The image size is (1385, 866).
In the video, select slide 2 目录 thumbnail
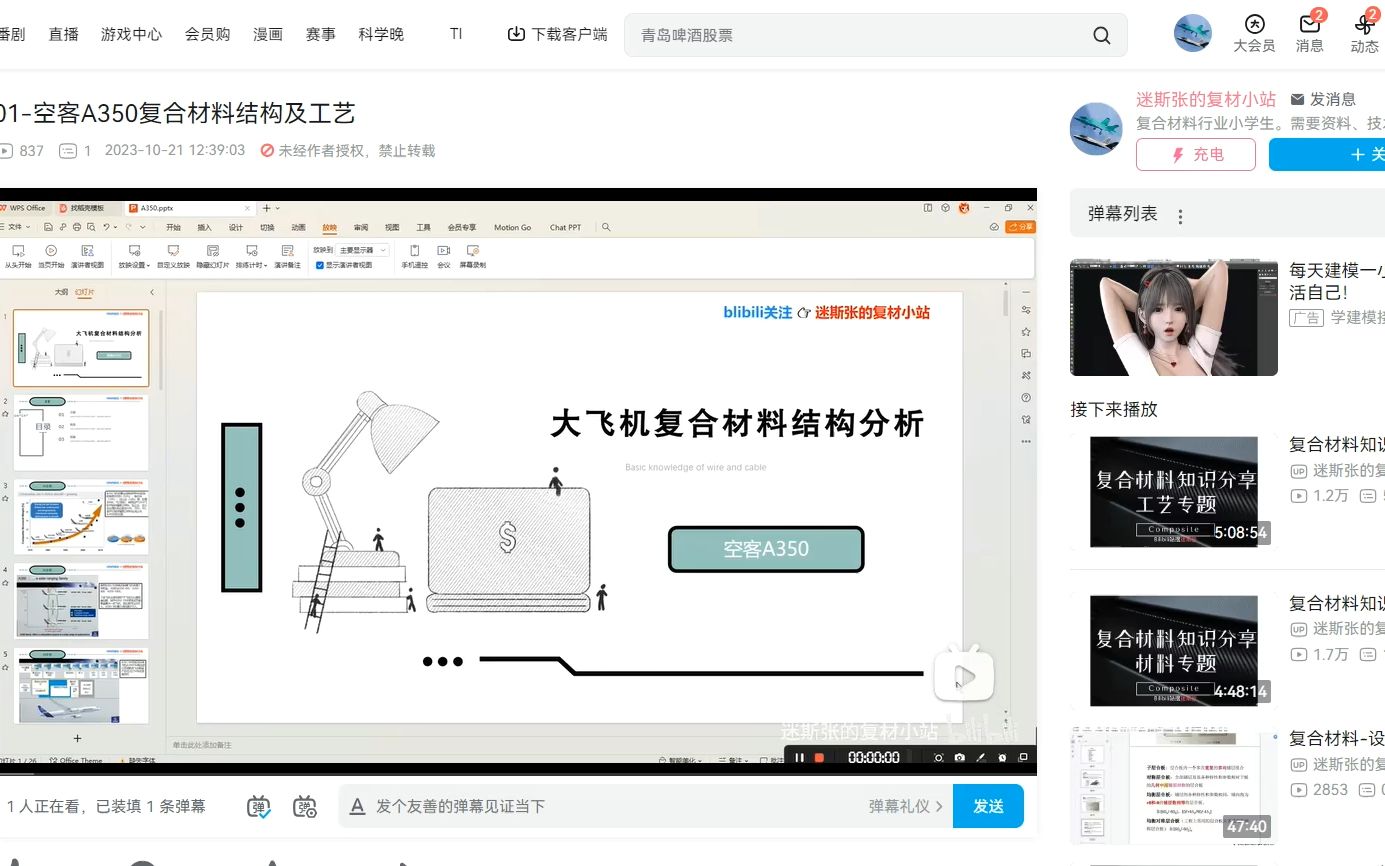[x=82, y=431]
